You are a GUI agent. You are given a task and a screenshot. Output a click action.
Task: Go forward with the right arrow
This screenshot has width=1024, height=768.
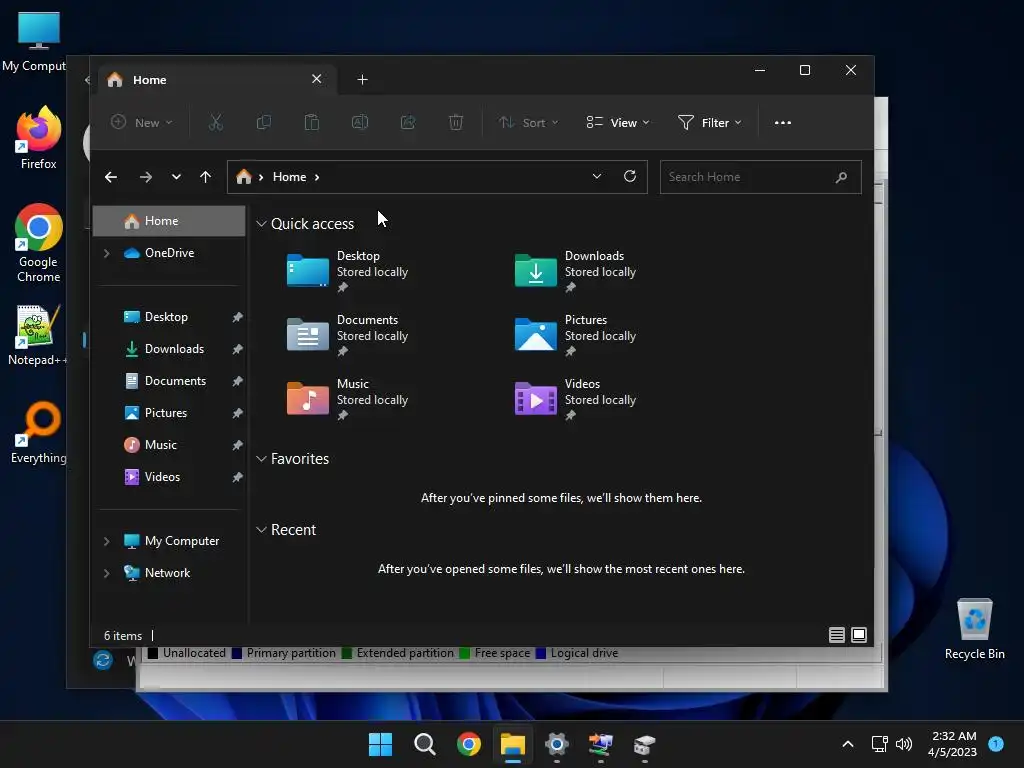(x=146, y=177)
